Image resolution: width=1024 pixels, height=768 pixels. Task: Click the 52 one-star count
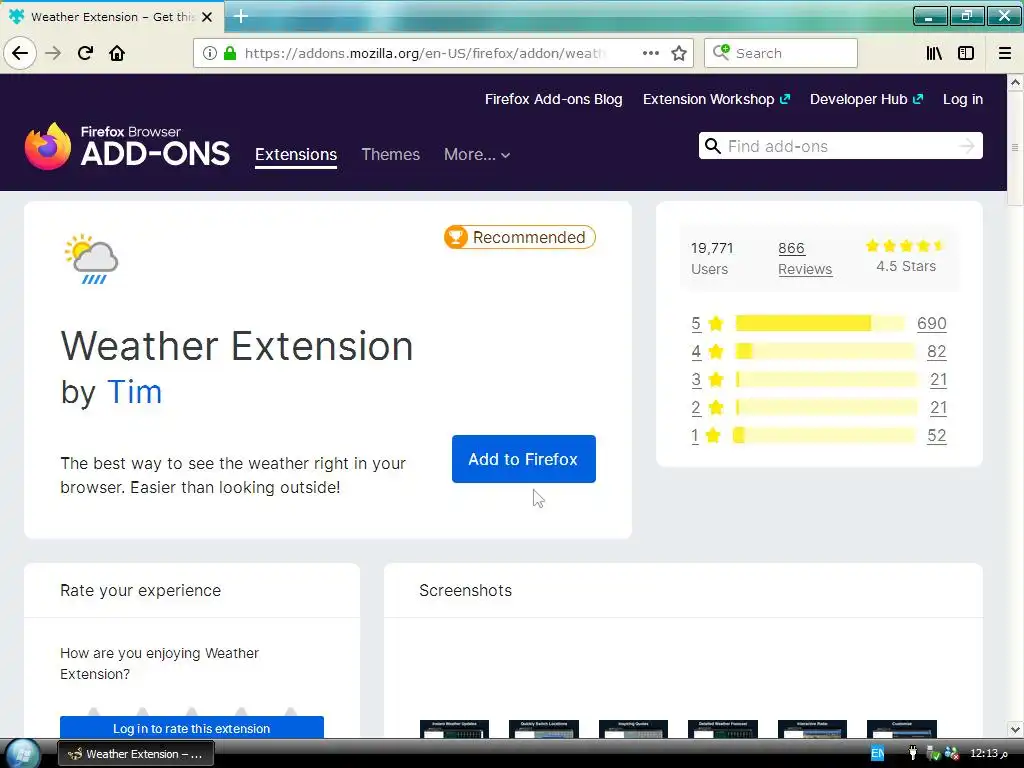click(x=936, y=436)
